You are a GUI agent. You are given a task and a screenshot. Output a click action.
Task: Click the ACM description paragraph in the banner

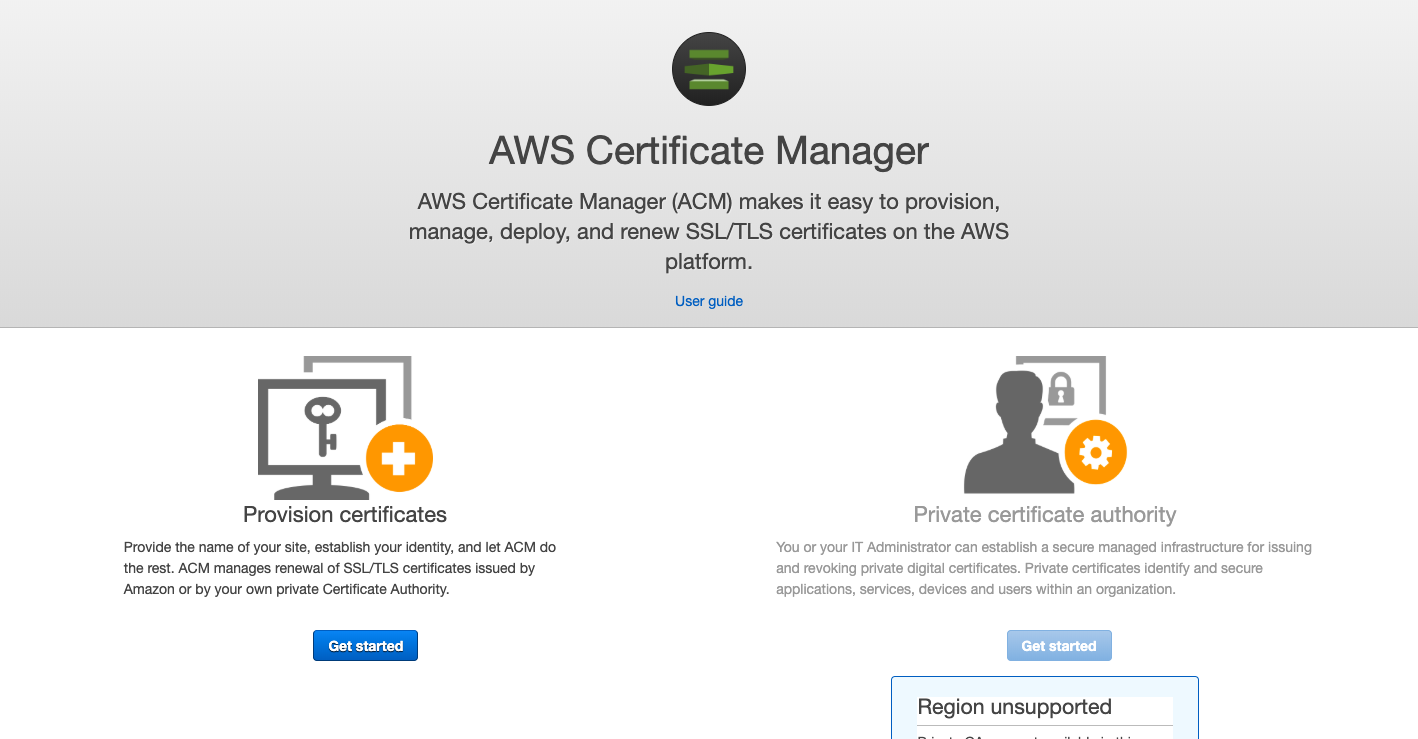pyautogui.click(x=709, y=232)
